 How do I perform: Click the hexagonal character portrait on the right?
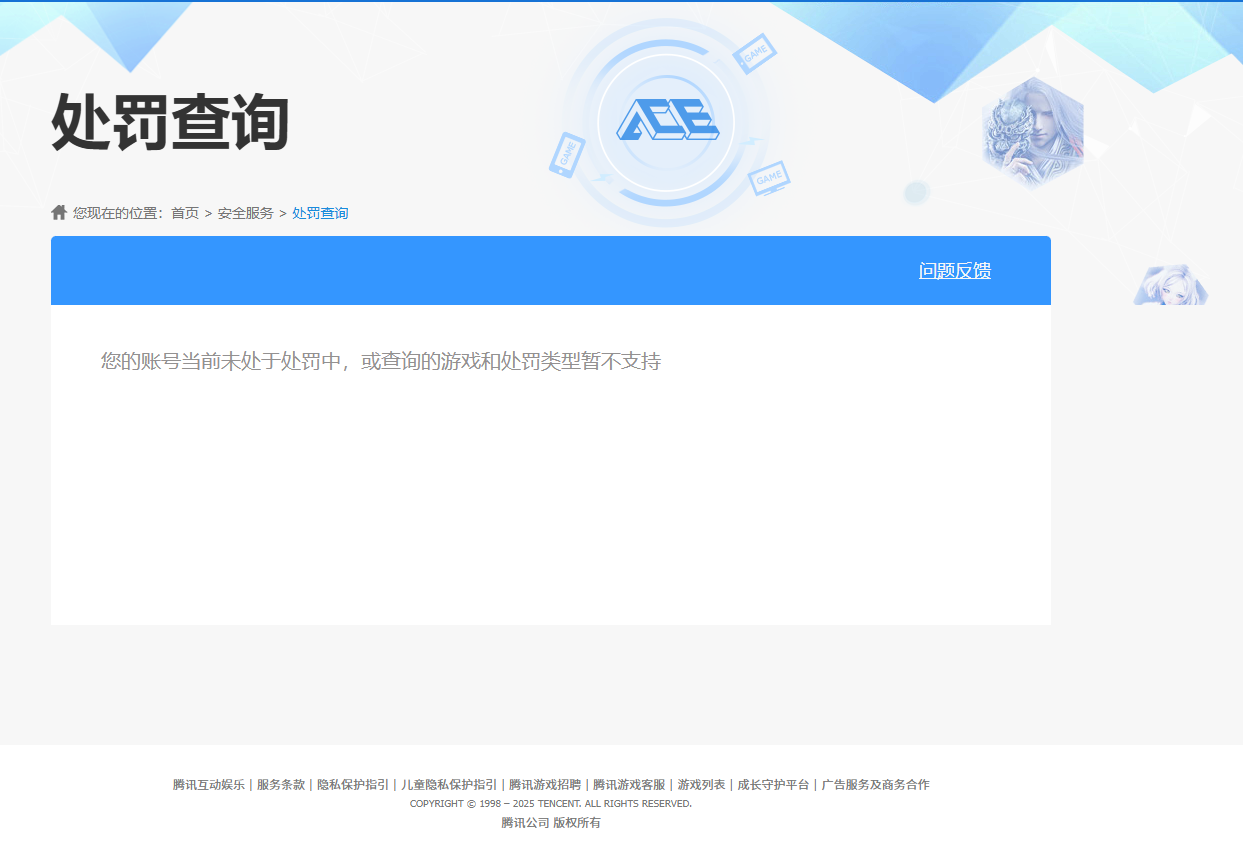pos(1032,128)
